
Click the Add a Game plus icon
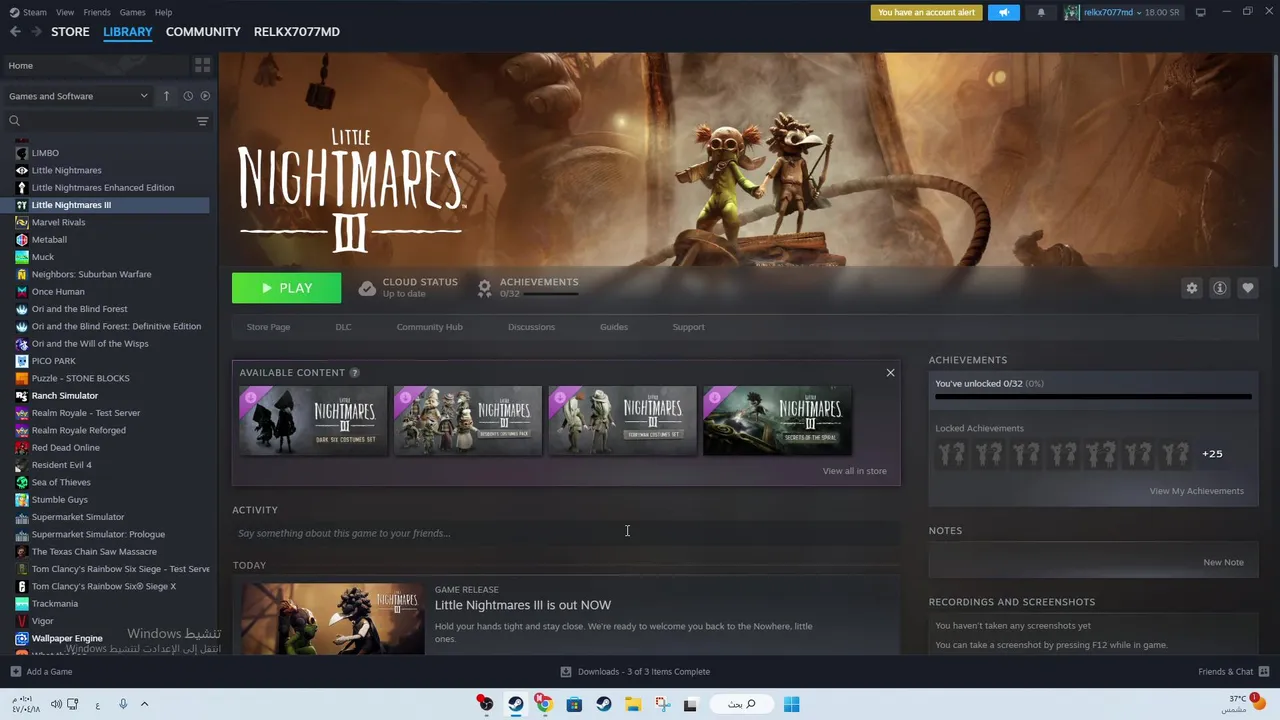pyautogui.click(x=15, y=671)
